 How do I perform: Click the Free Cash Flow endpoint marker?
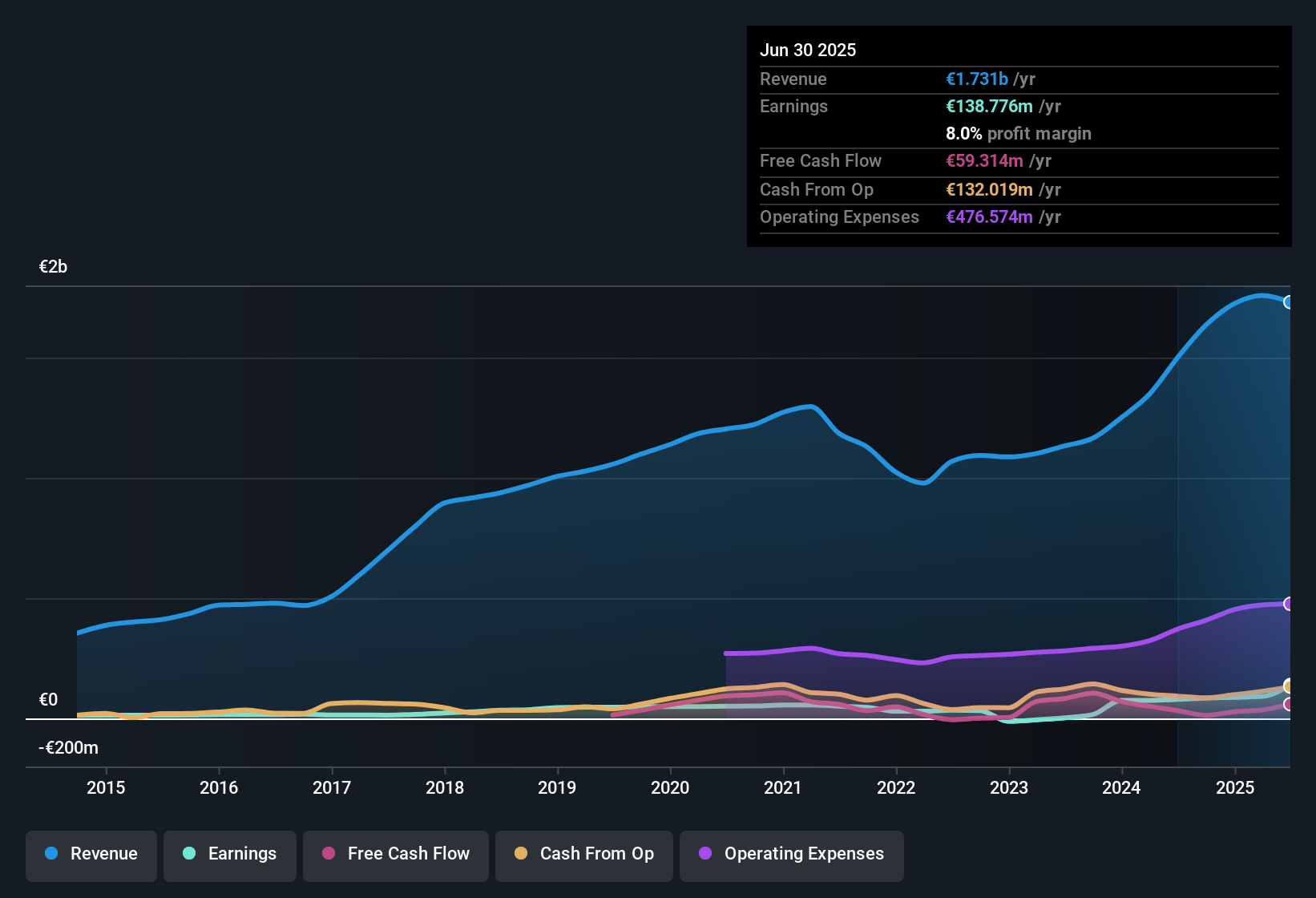pyautogui.click(x=1289, y=704)
